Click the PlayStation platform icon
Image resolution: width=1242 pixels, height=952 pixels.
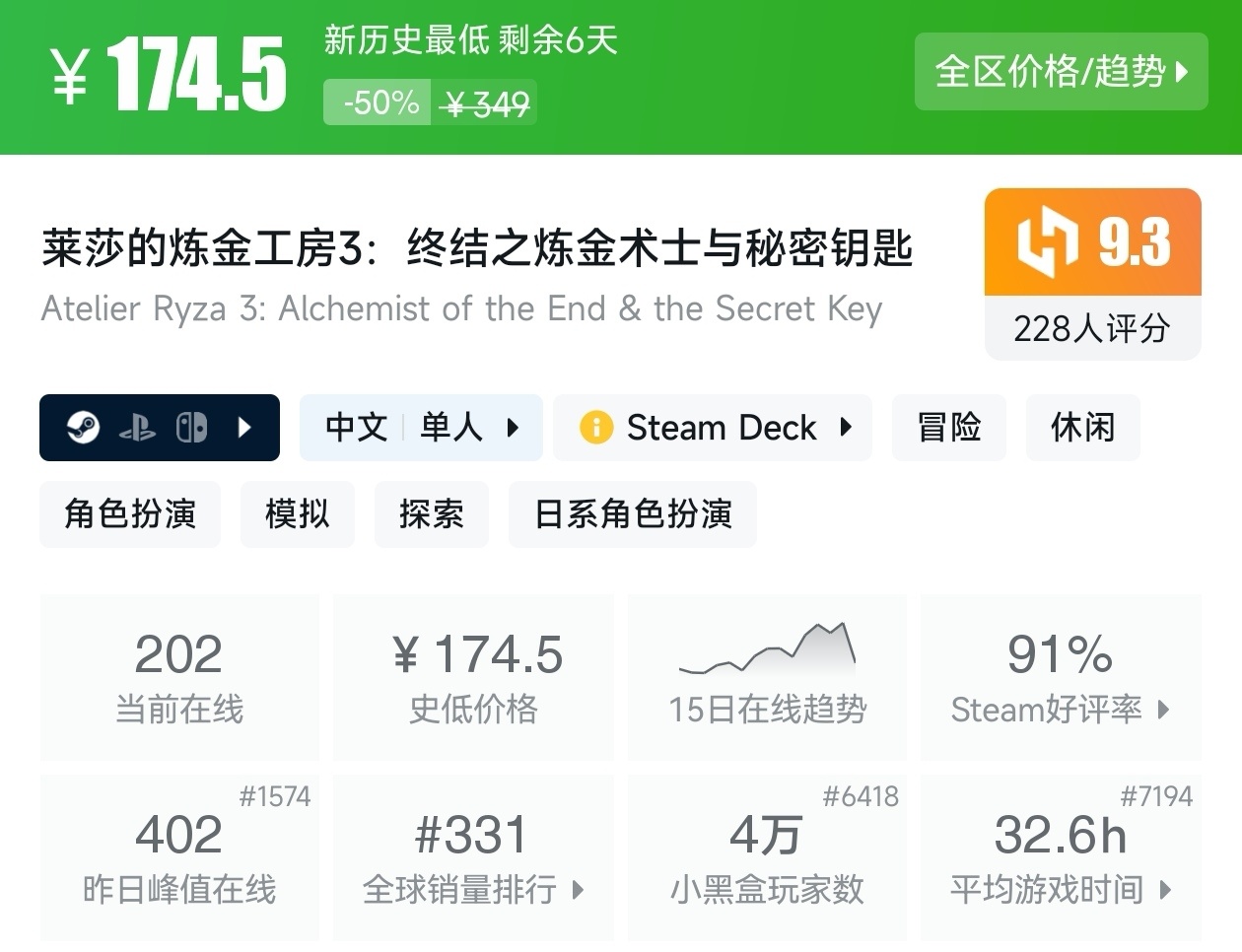[x=137, y=428]
